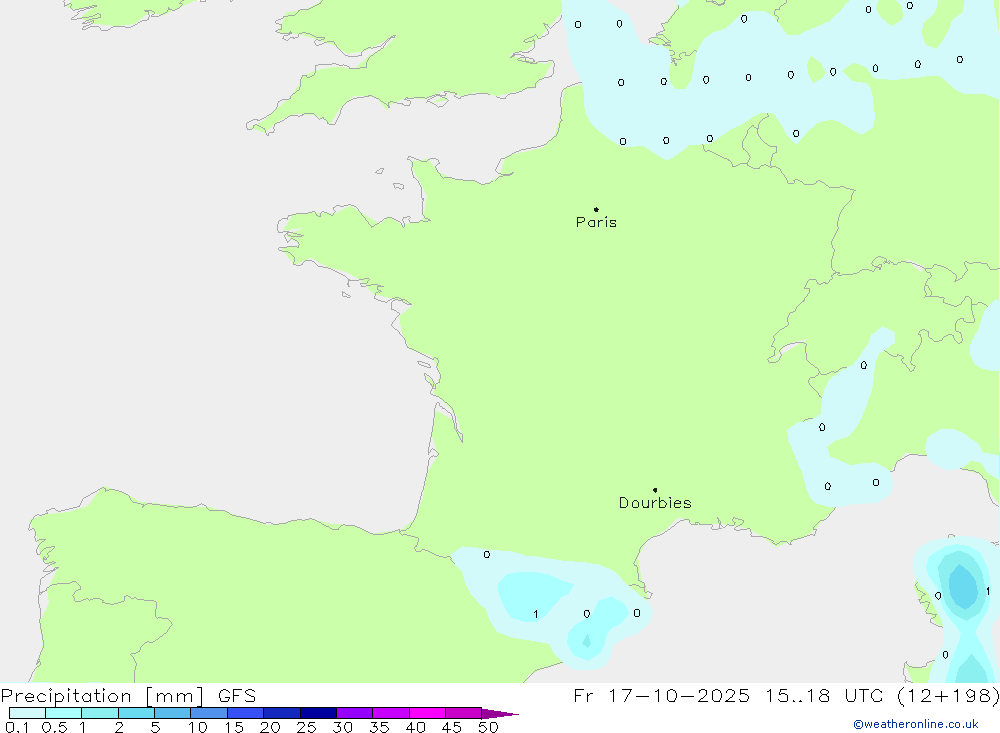Click the '0.5' legend scale value
The height and width of the screenshot is (733, 1000).
(x=54, y=727)
